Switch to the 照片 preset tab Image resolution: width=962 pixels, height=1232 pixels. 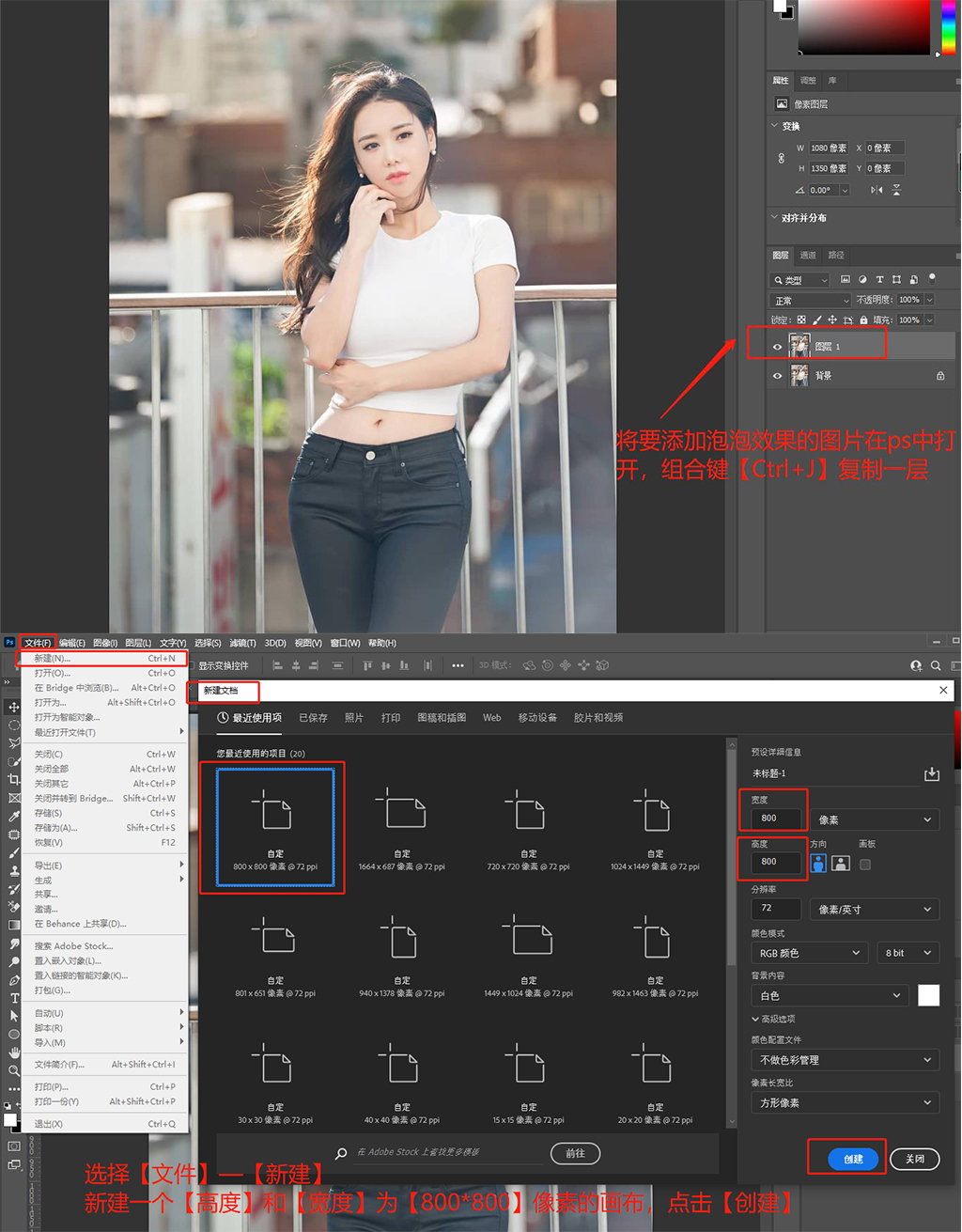click(354, 718)
